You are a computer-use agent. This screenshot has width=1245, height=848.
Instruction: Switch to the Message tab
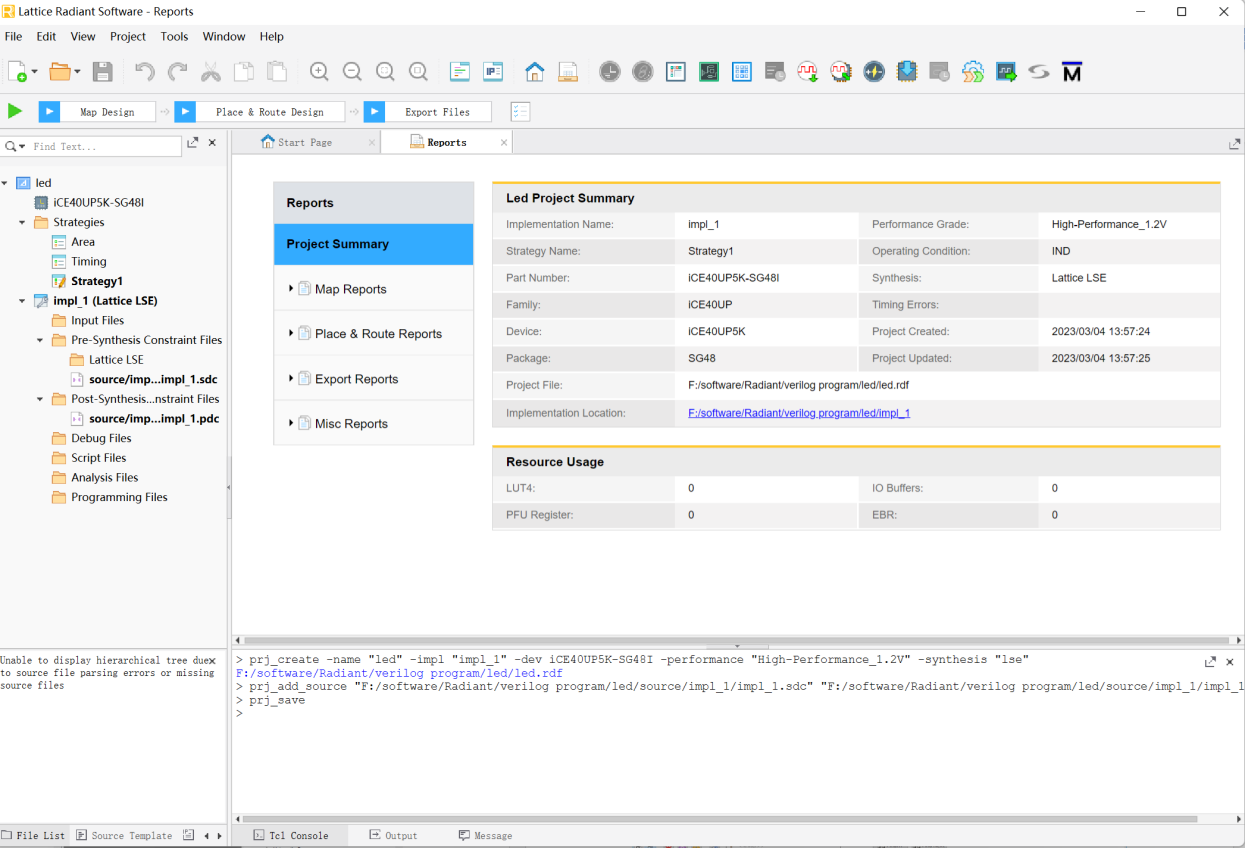pyautogui.click(x=485, y=835)
